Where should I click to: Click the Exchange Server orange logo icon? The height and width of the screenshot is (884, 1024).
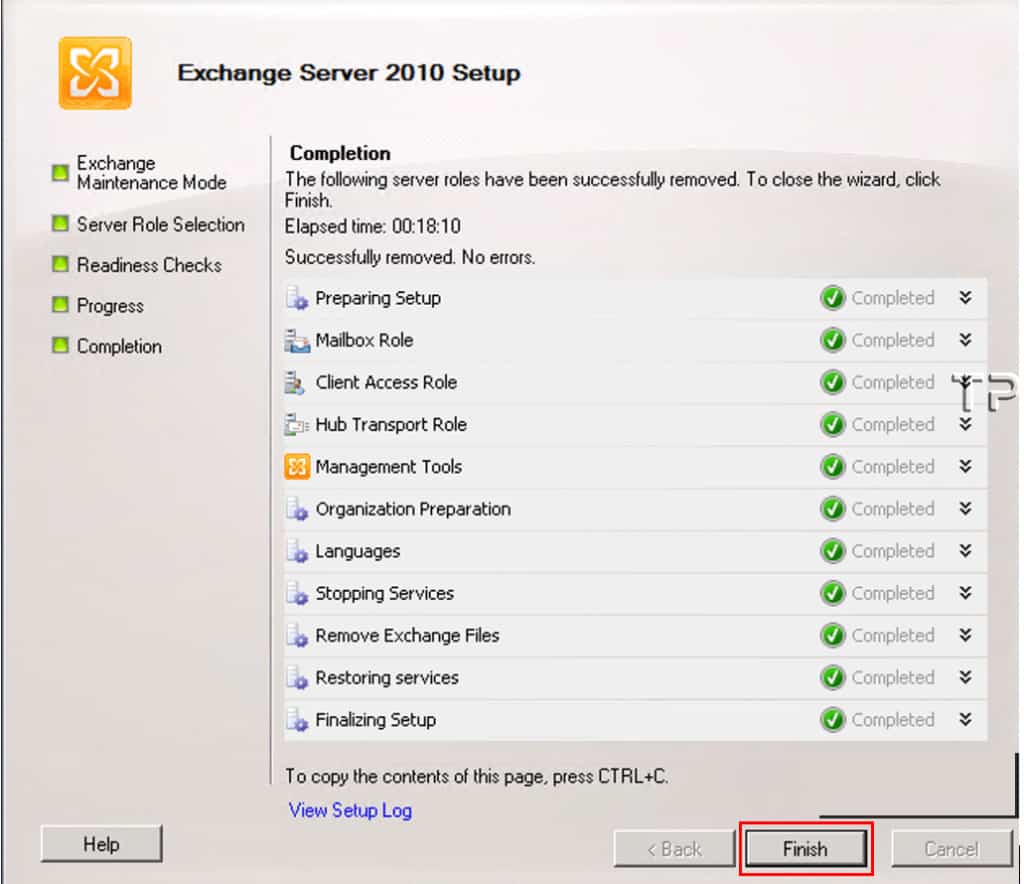pyautogui.click(x=95, y=72)
